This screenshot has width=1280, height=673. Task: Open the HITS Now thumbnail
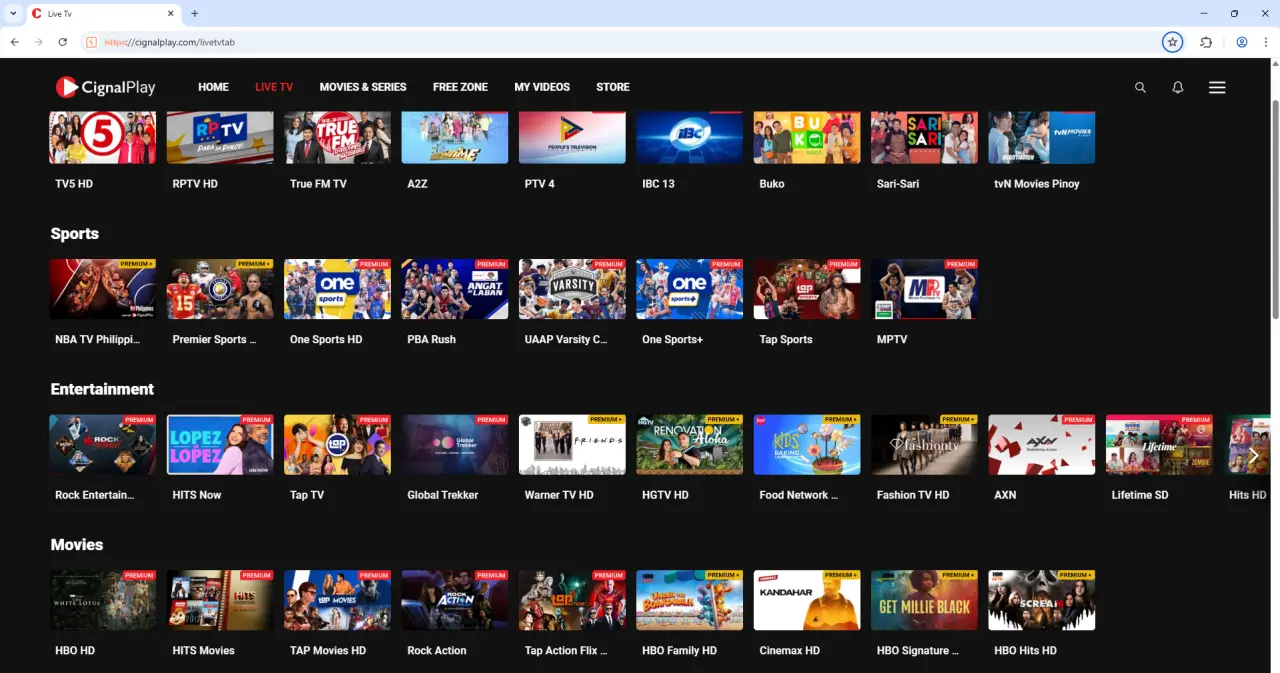220,445
